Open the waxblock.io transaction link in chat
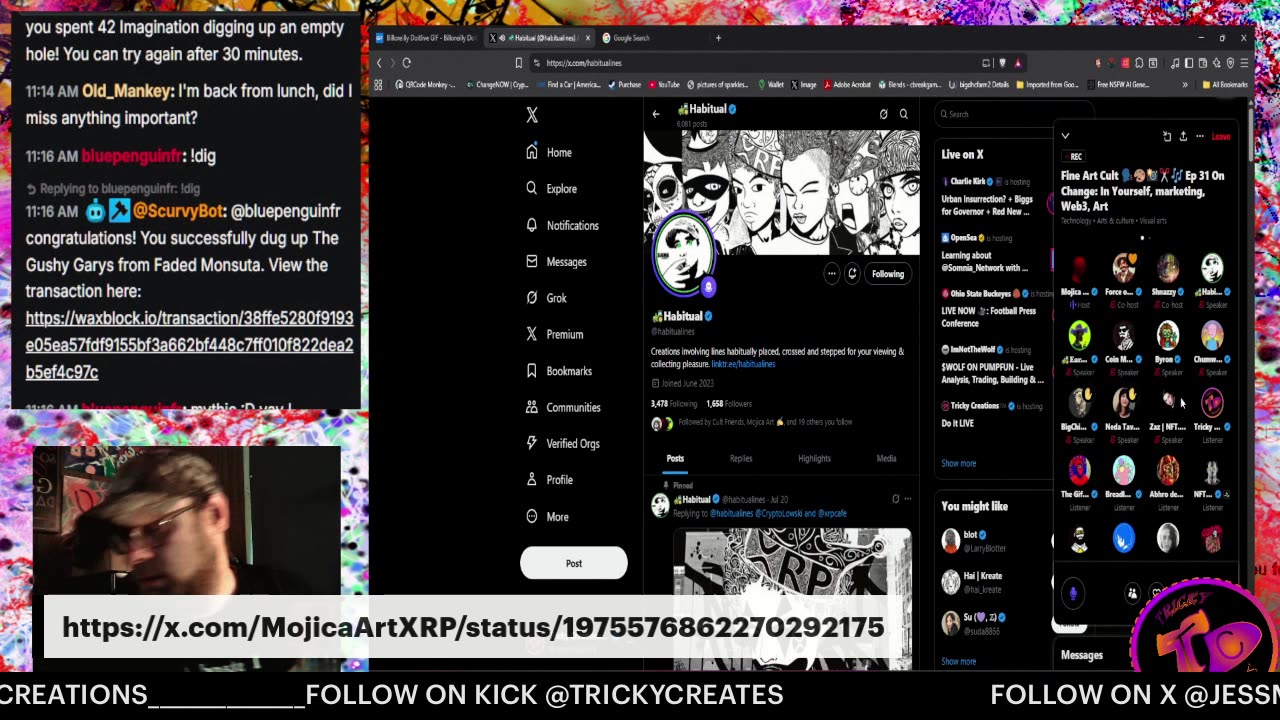The height and width of the screenshot is (720, 1280). tap(189, 345)
